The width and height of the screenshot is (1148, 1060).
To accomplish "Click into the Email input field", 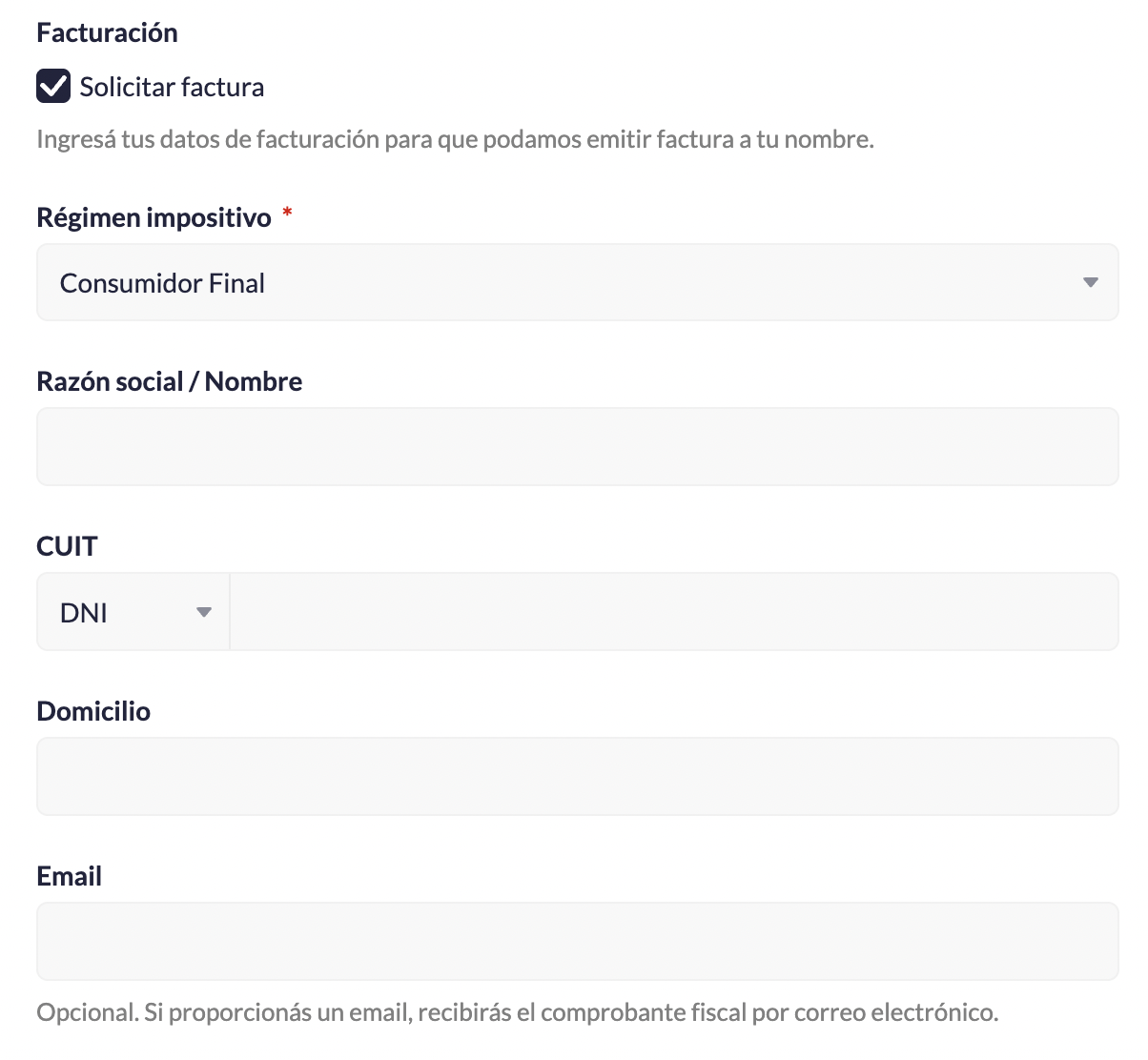I will (x=576, y=942).
